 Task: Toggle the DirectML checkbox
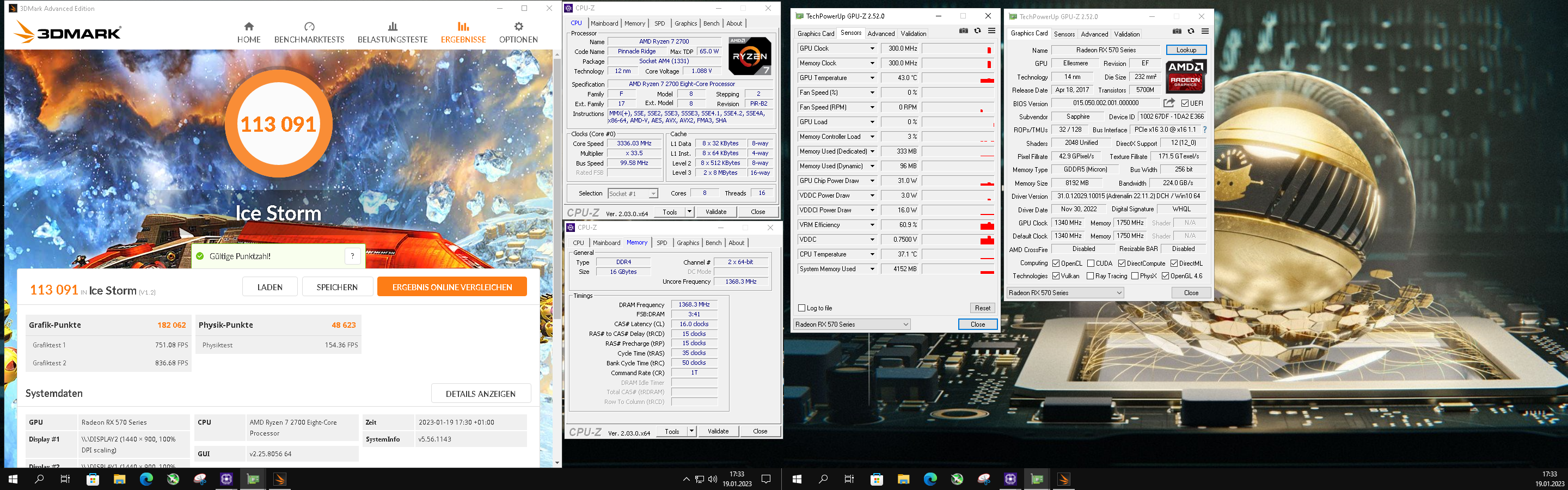pyautogui.click(x=1174, y=264)
